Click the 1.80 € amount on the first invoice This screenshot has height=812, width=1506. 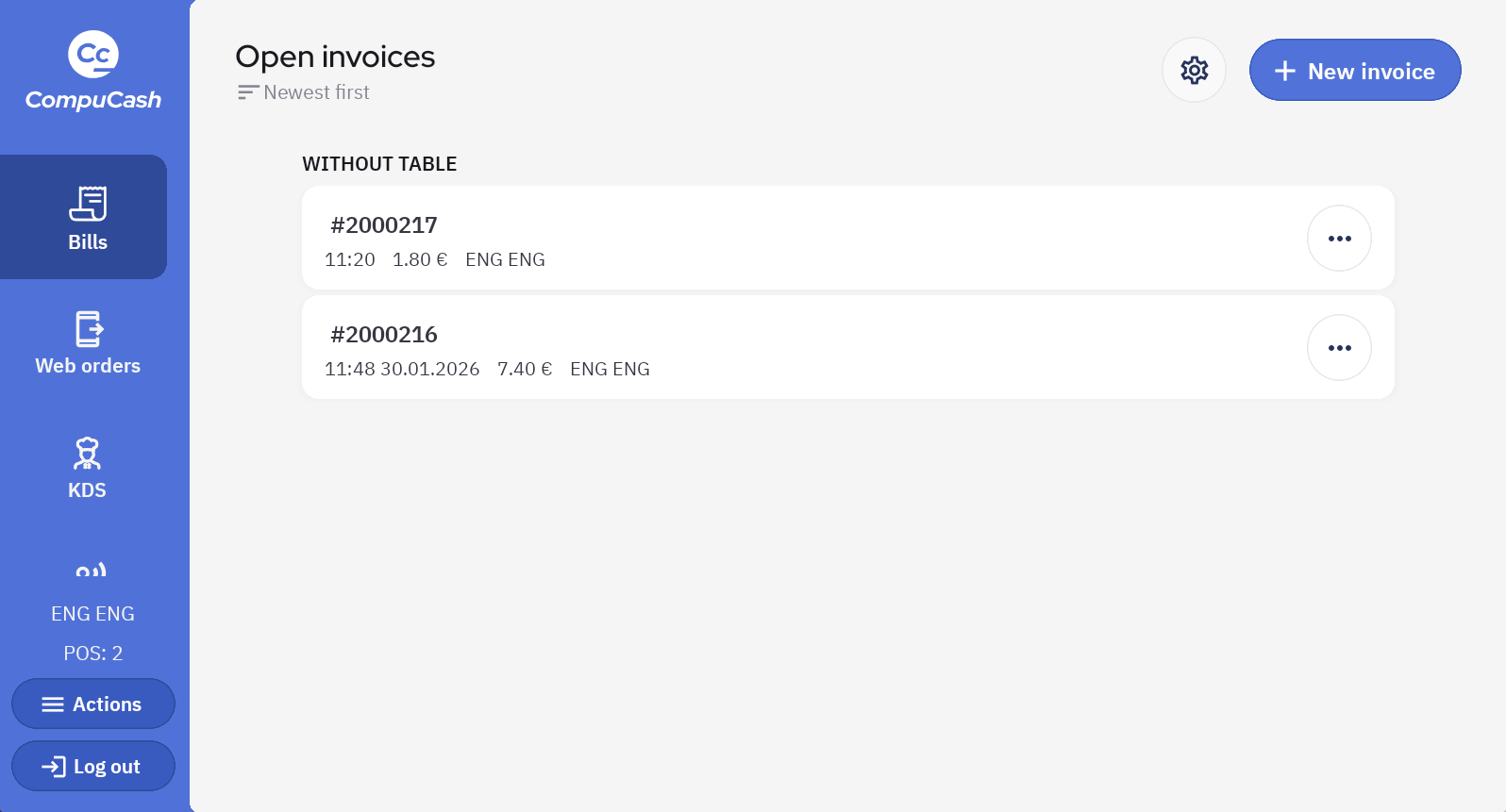[420, 260]
